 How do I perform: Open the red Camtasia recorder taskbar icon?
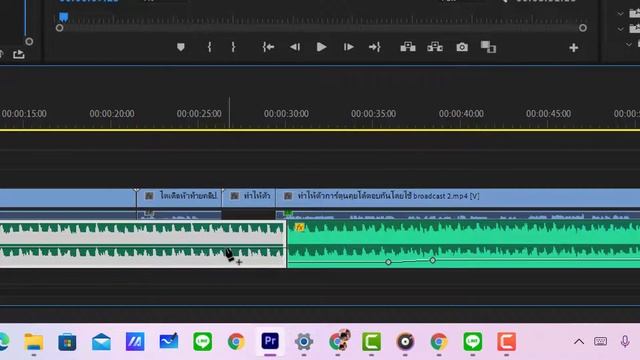click(x=506, y=342)
